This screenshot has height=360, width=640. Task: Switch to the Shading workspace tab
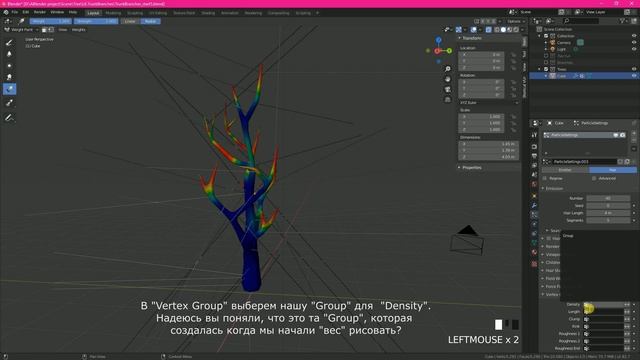208,13
